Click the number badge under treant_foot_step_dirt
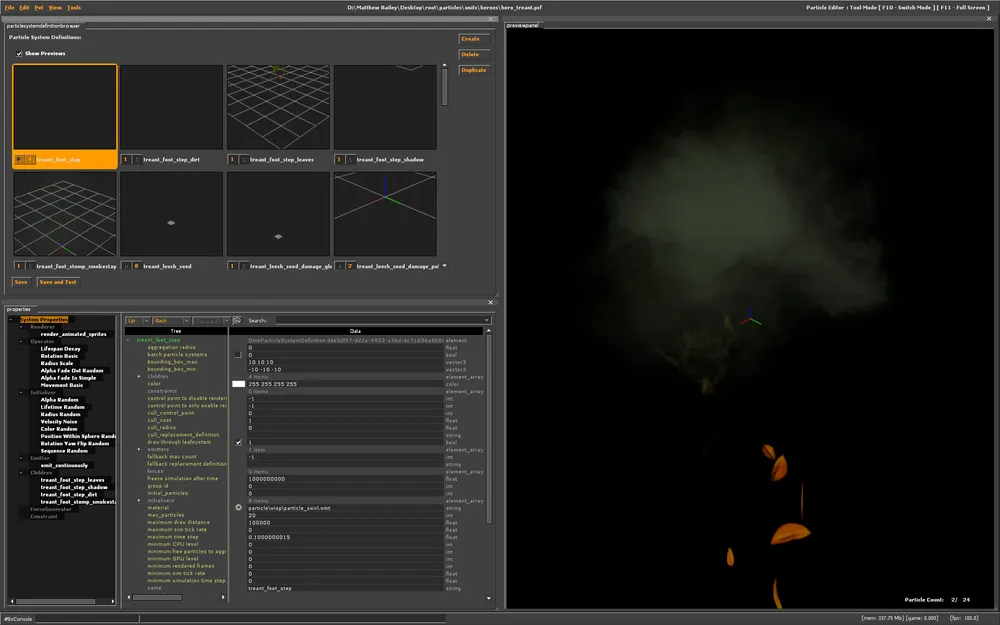Image resolution: width=1000 pixels, height=625 pixels. coord(125,159)
